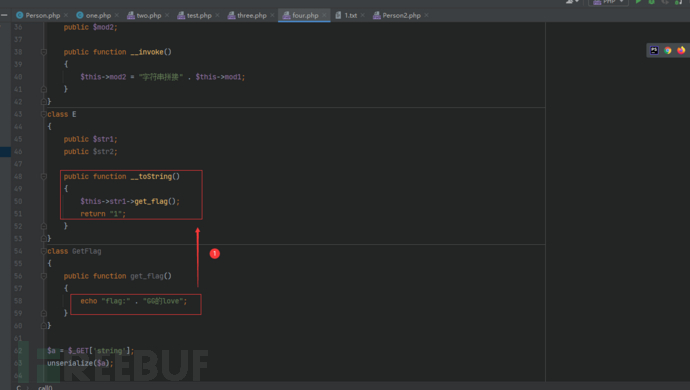This screenshot has width=690, height=390.
Task: Open the test.php editor tab
Action: click(199, 15)
